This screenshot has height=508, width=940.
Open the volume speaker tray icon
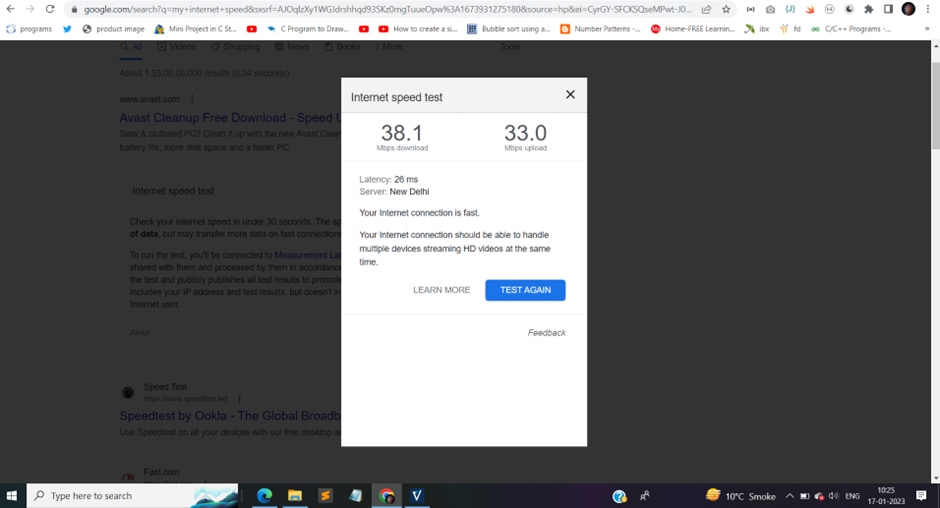[x=833, y=496]
